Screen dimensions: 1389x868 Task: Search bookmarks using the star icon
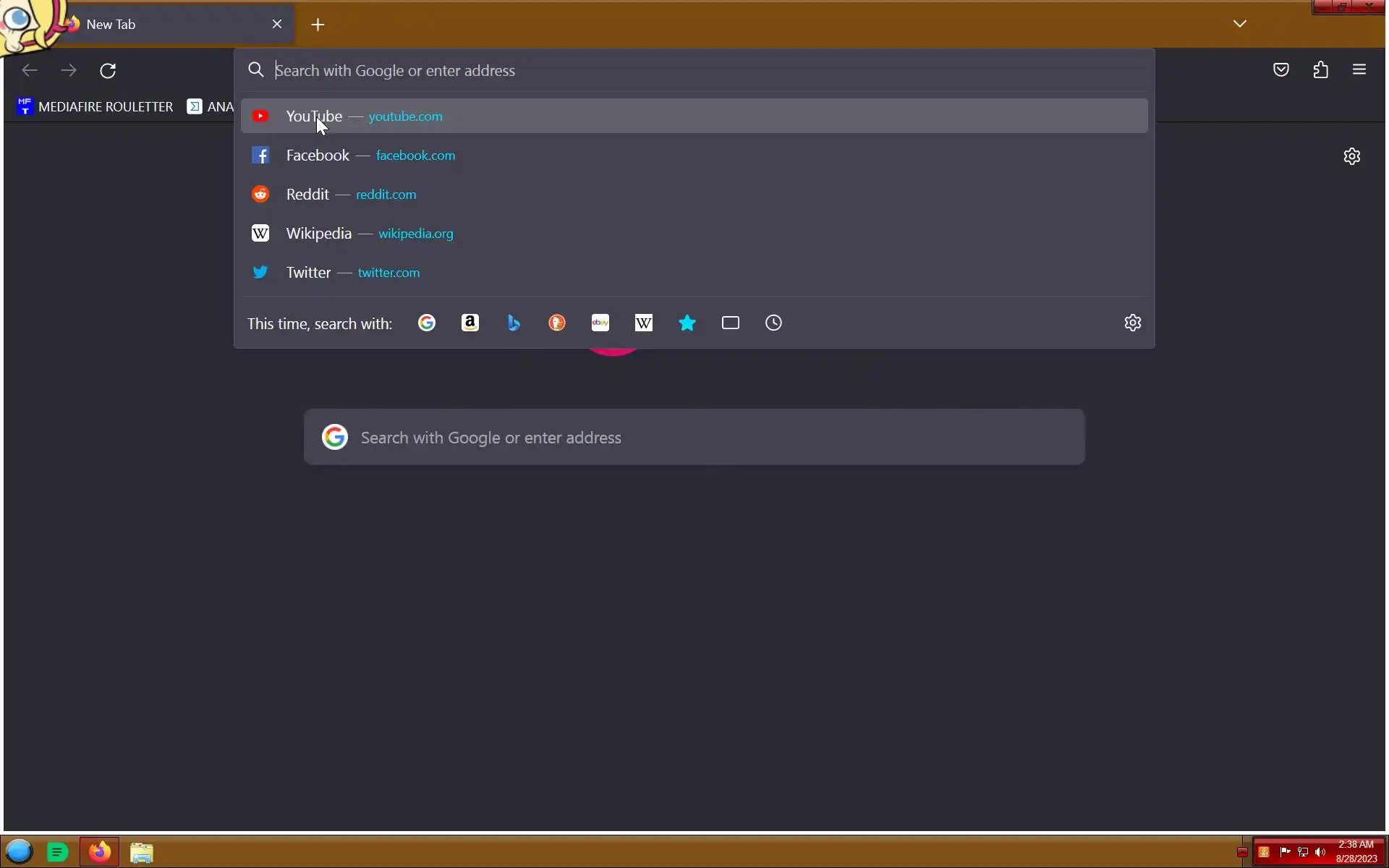click(x=687, y=323)
